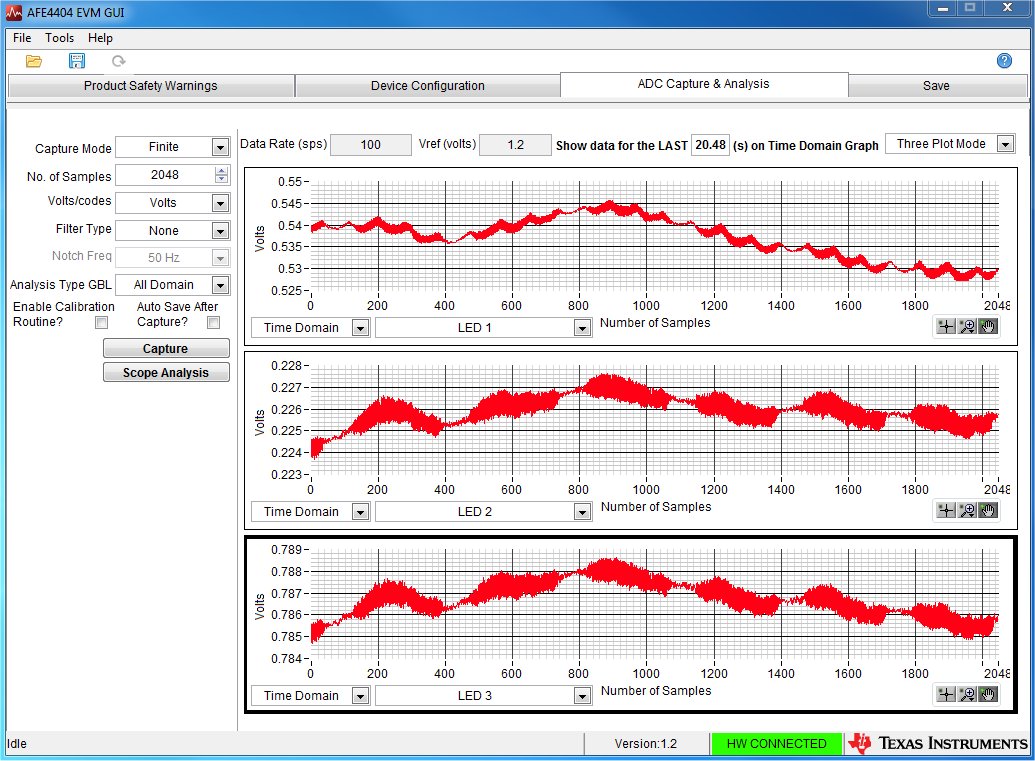Increment the No. of Samples stepper

pos(221,171)
